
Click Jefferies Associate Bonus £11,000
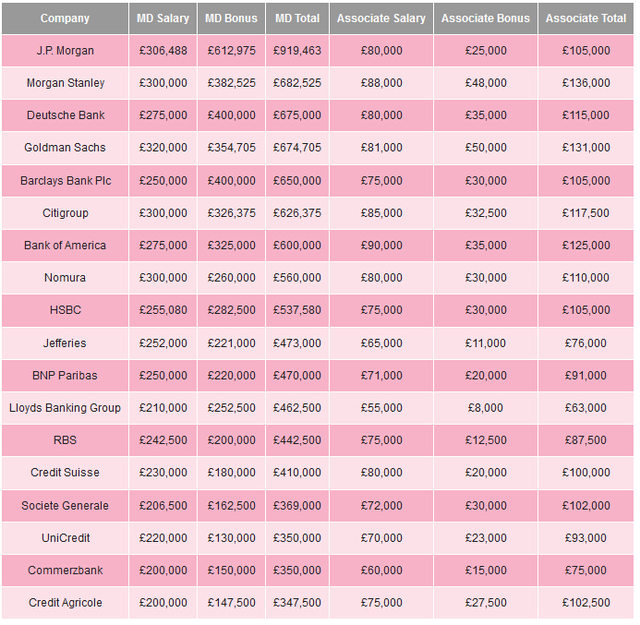(485, 343)
